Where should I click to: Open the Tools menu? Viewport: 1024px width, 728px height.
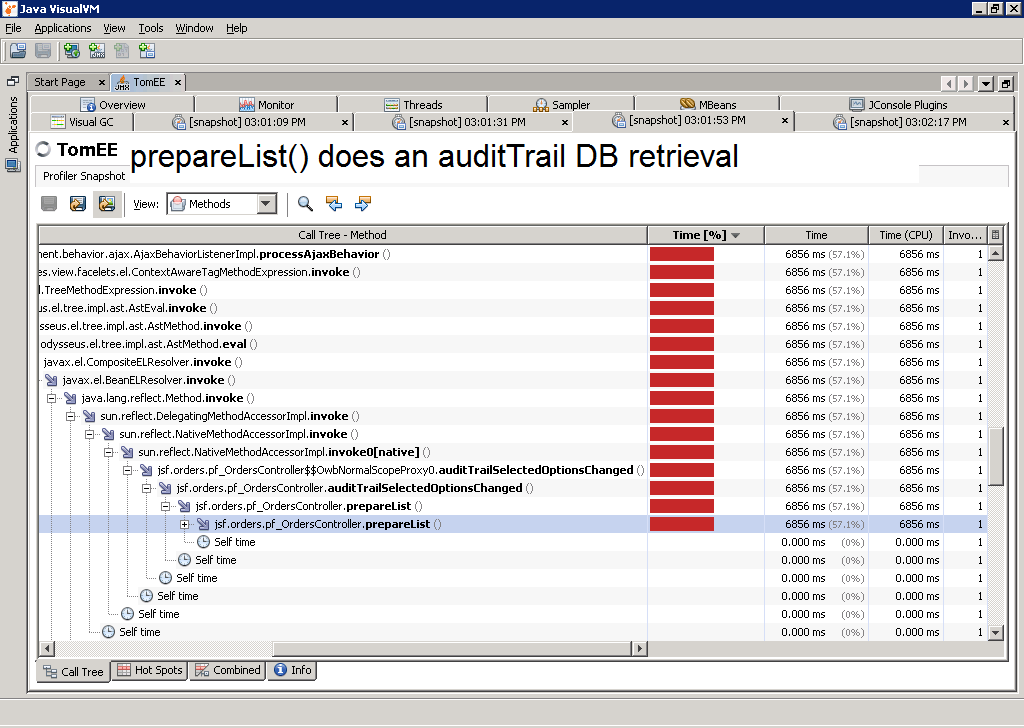tap(151, 28)
